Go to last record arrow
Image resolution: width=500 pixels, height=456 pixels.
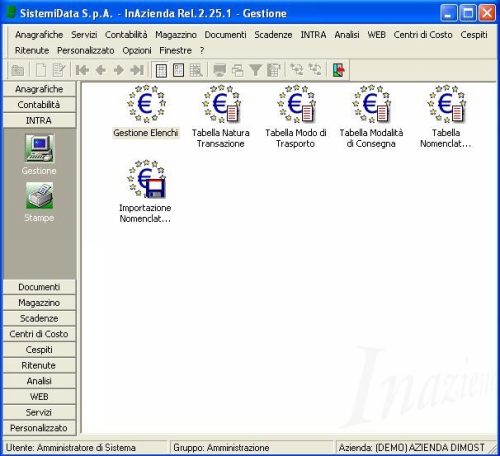point(137,70)
